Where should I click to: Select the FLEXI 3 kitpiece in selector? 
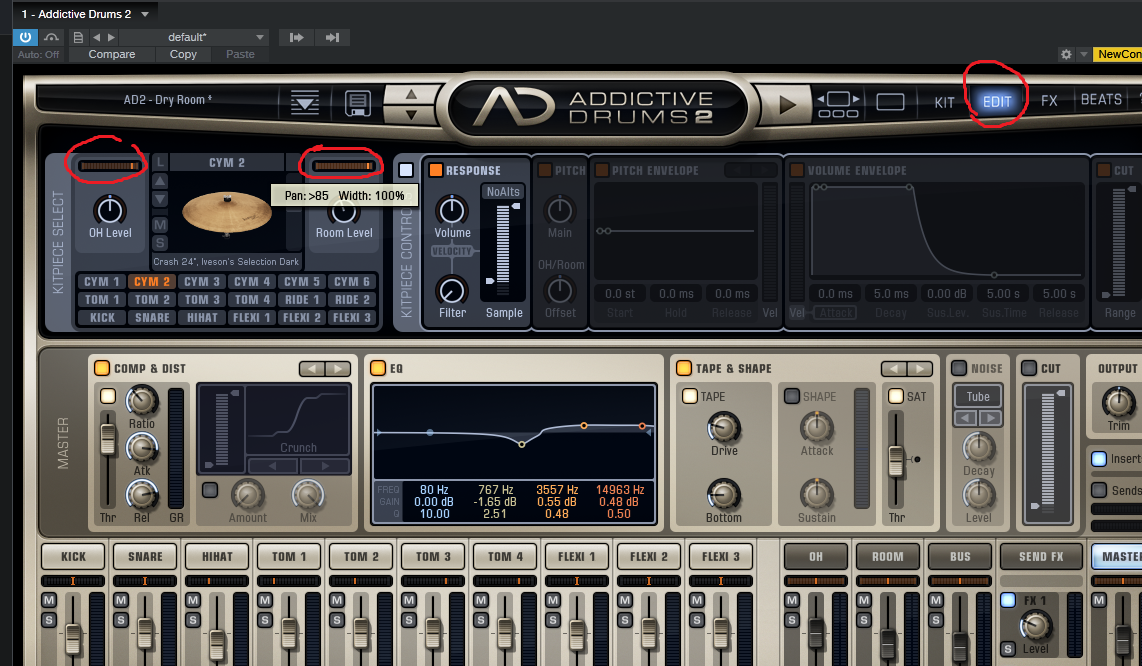[352, 318]
